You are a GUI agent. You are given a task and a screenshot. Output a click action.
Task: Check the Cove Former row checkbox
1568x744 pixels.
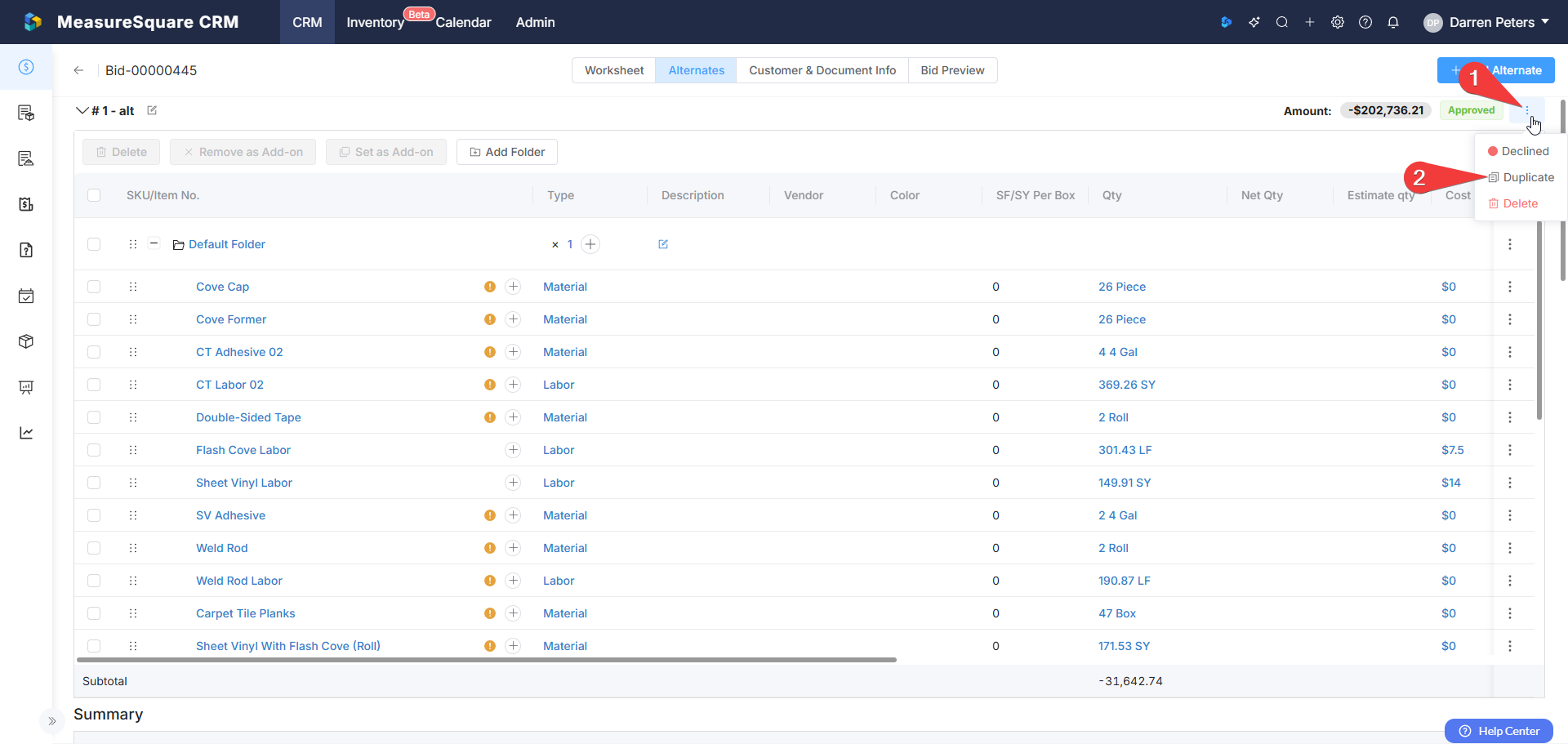tap(94, 319)
